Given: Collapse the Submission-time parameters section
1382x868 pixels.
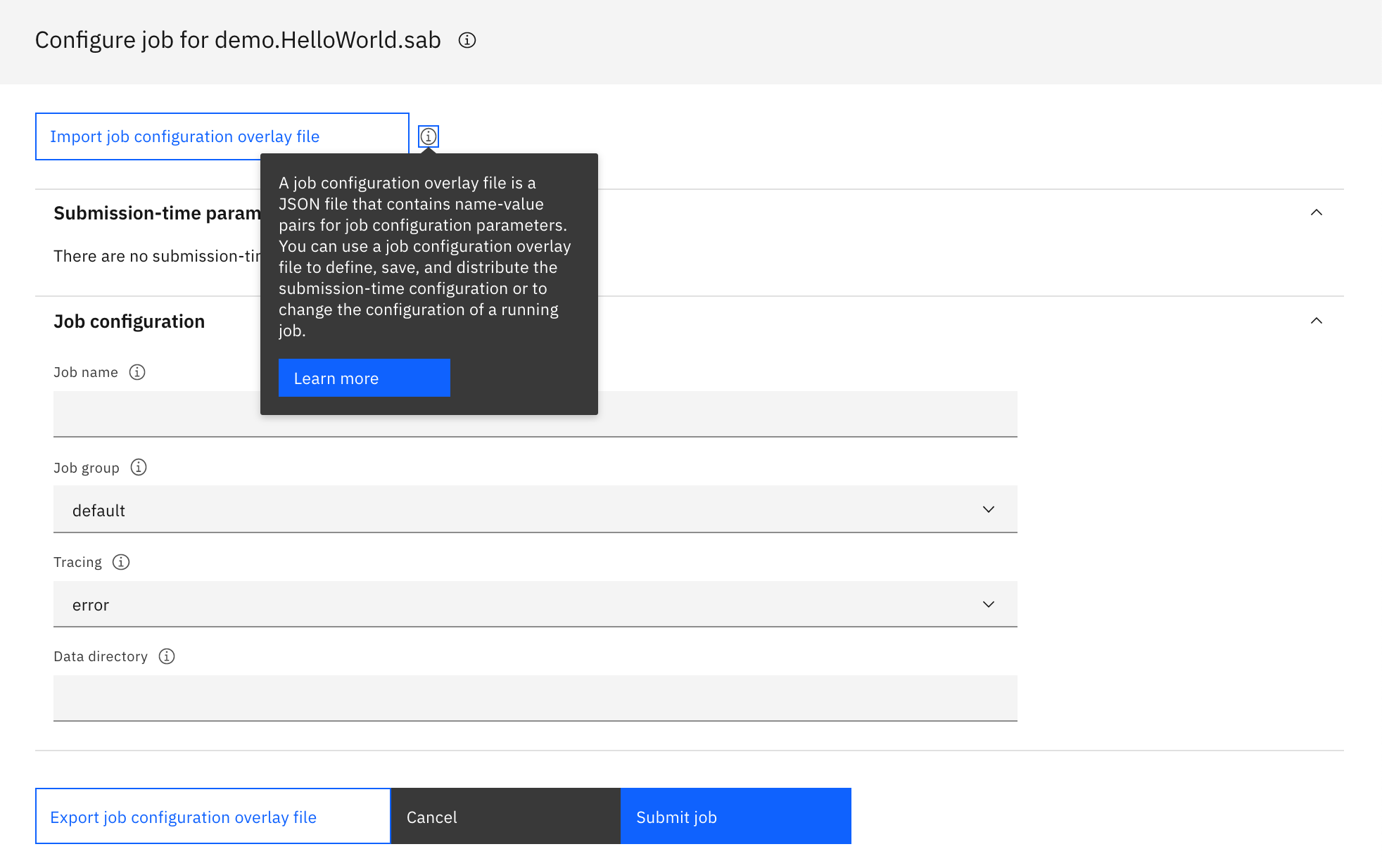Looking at the screenshot, I should 1316,213.
